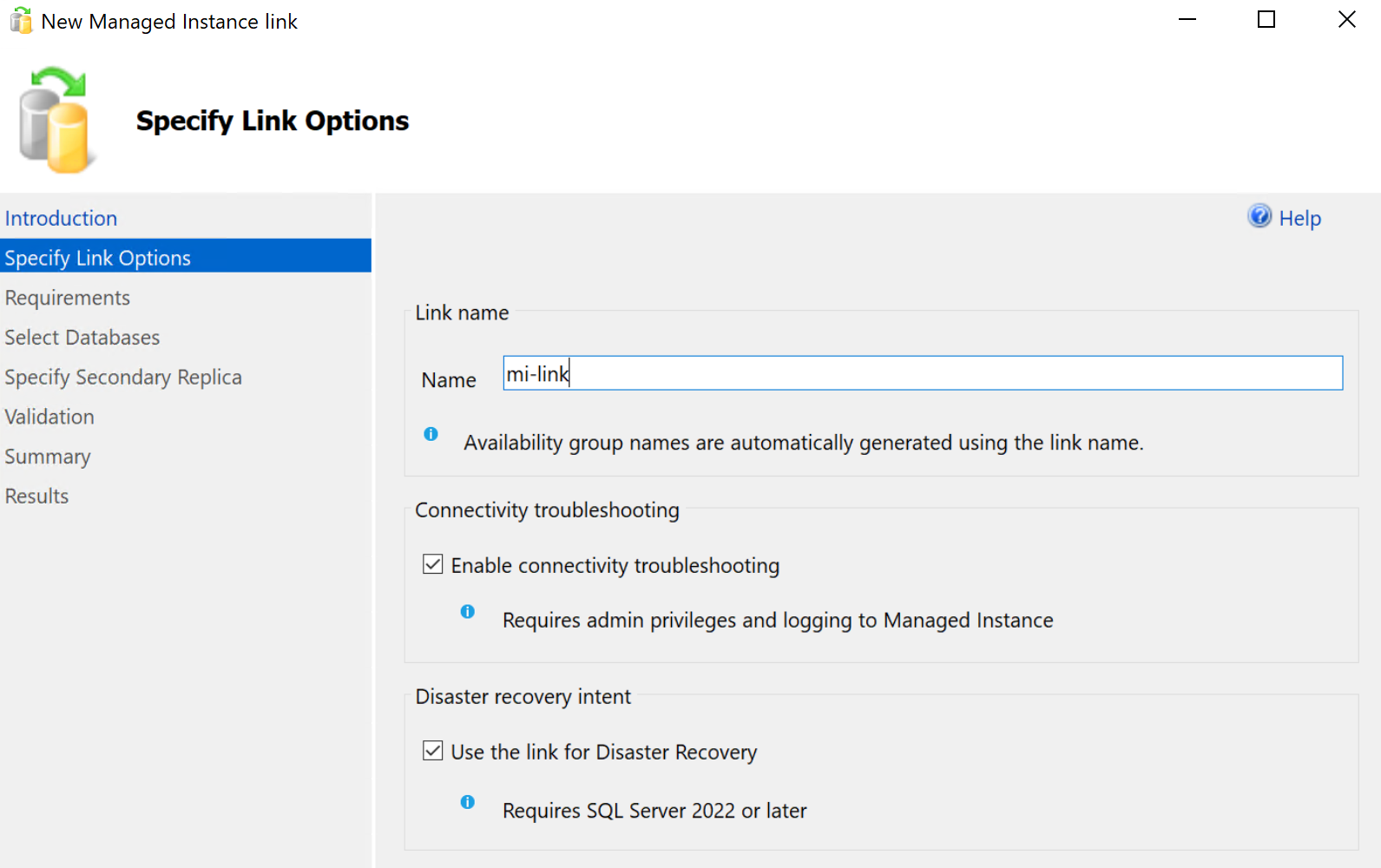Click info icon beside Availability group names note
Viewport: 1381px width, 868px height.
pos(431,434)
